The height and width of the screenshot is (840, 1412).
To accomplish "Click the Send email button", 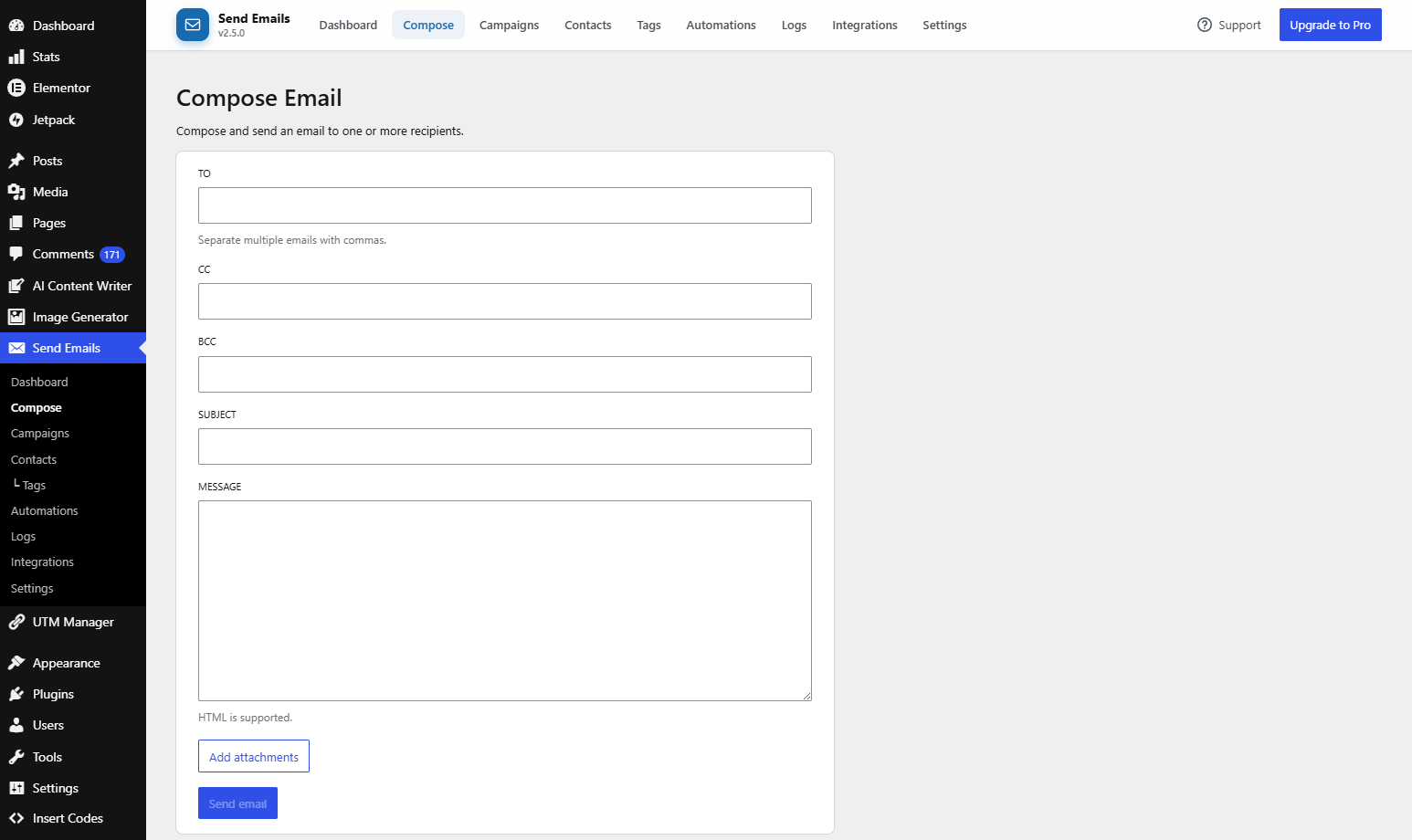I will pos(237,803).
